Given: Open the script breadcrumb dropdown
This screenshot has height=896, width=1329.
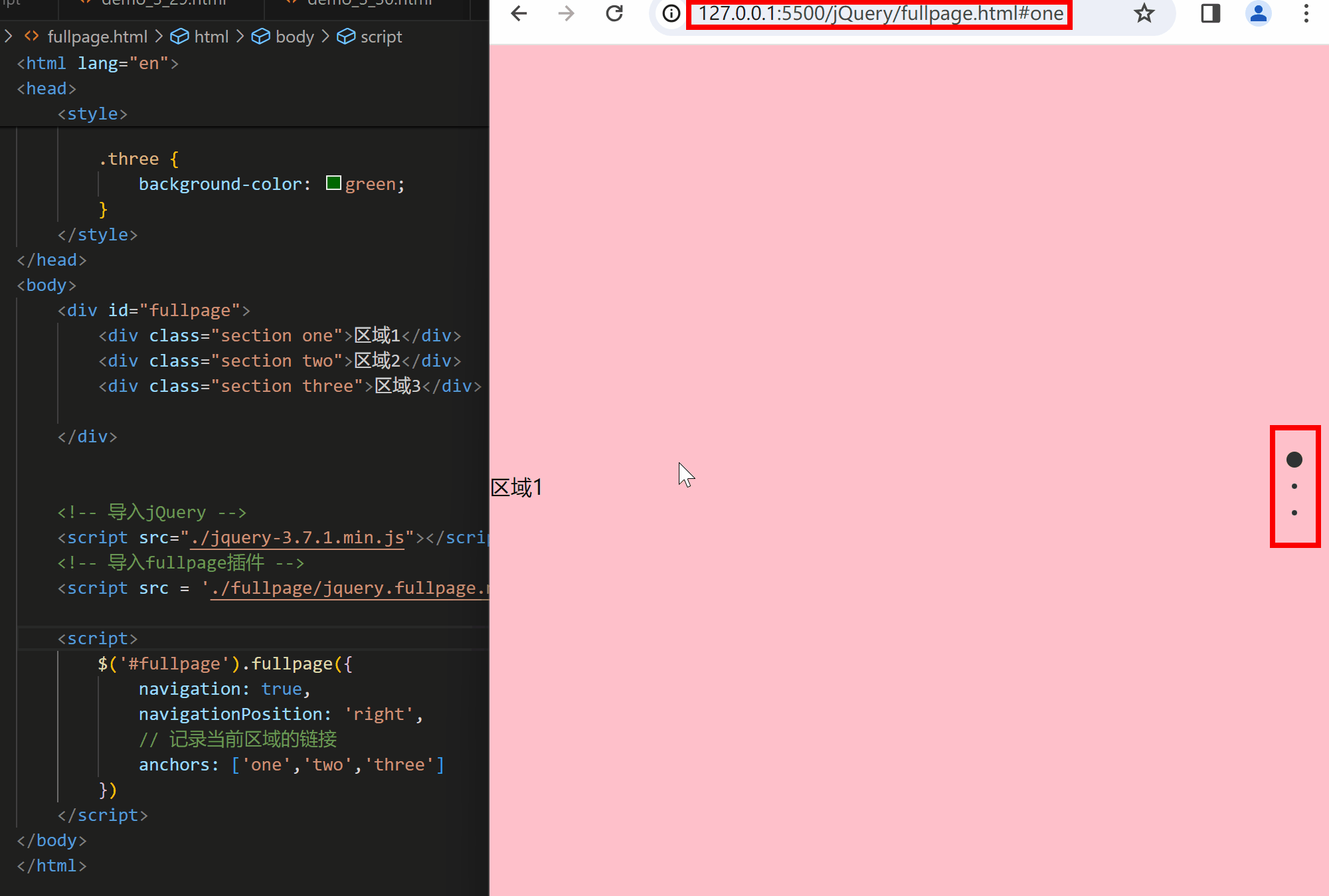Looking at the screenshot, I should click(x=381, y=37).
